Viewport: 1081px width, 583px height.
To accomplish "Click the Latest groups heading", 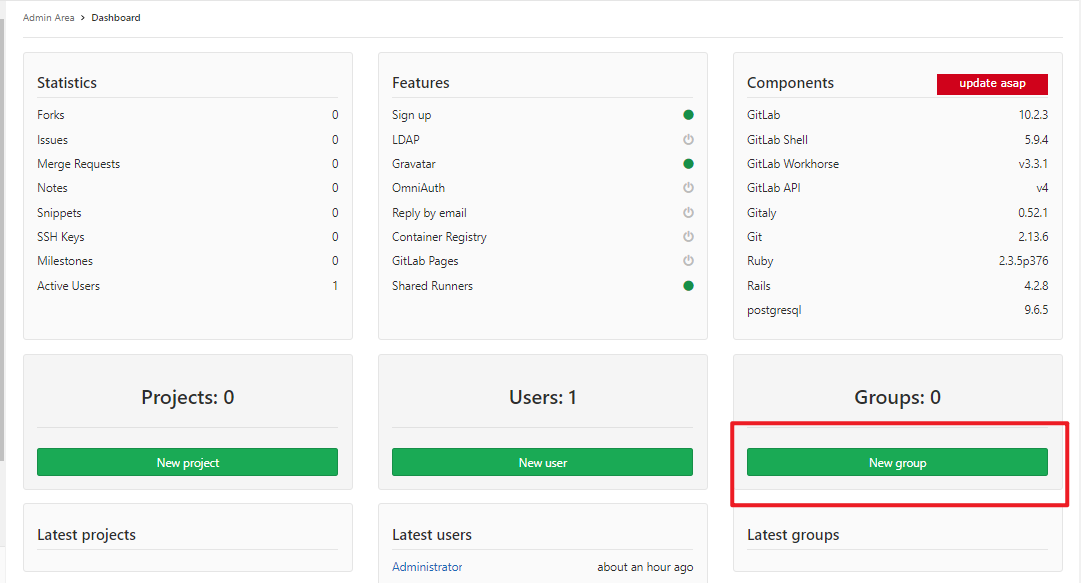I will 793,535.
